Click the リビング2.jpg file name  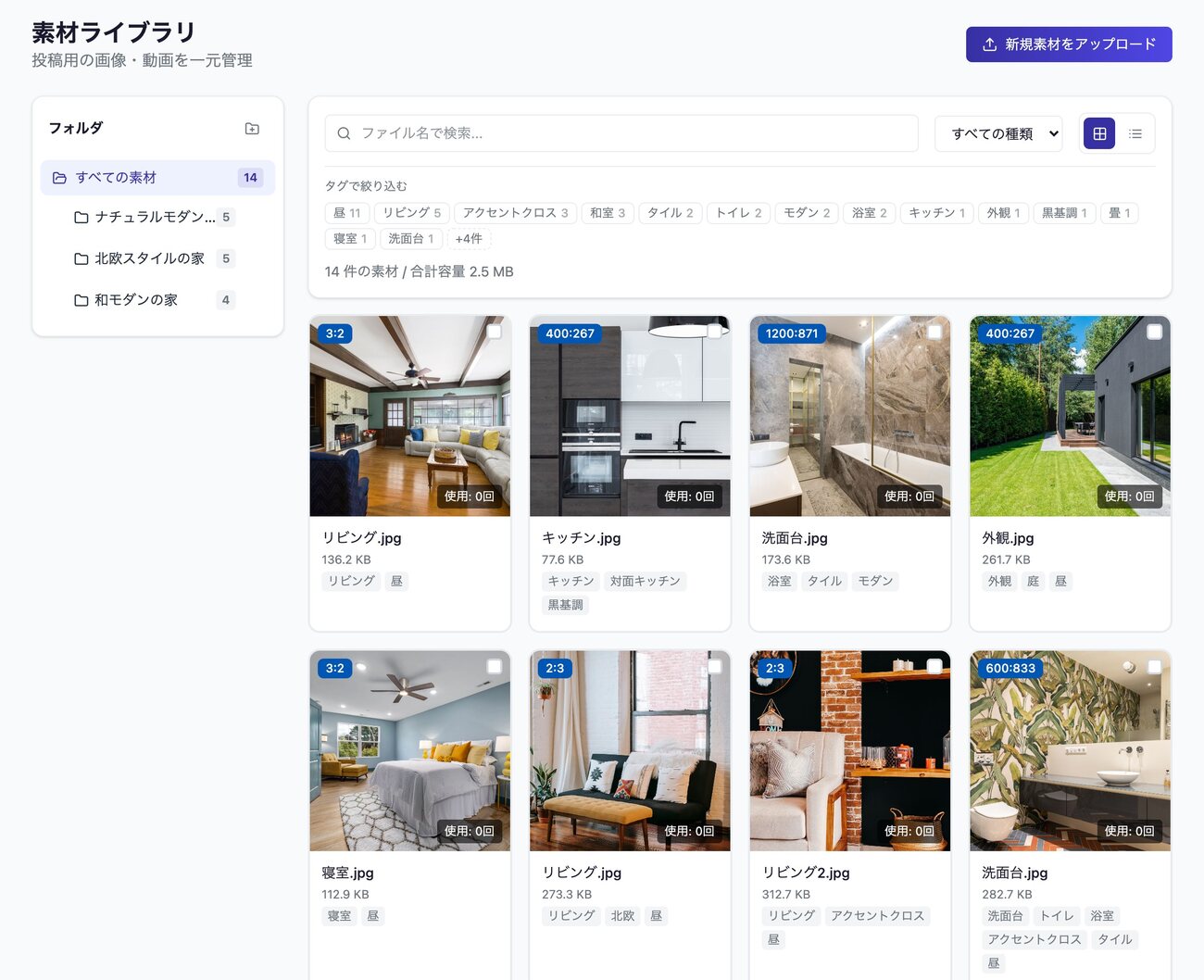806,873
